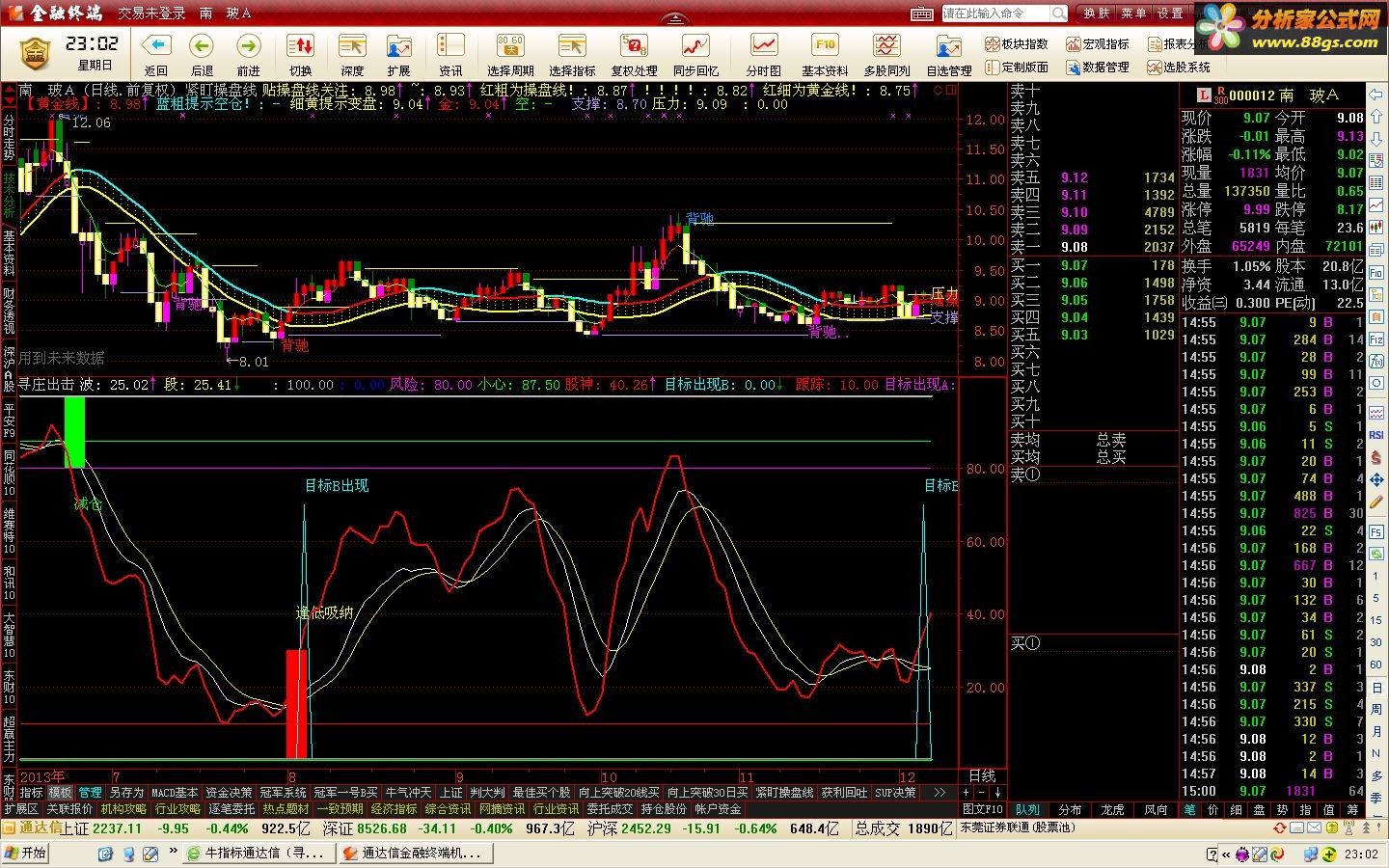Select the MACD基本 indicator tab

(175, 793)
